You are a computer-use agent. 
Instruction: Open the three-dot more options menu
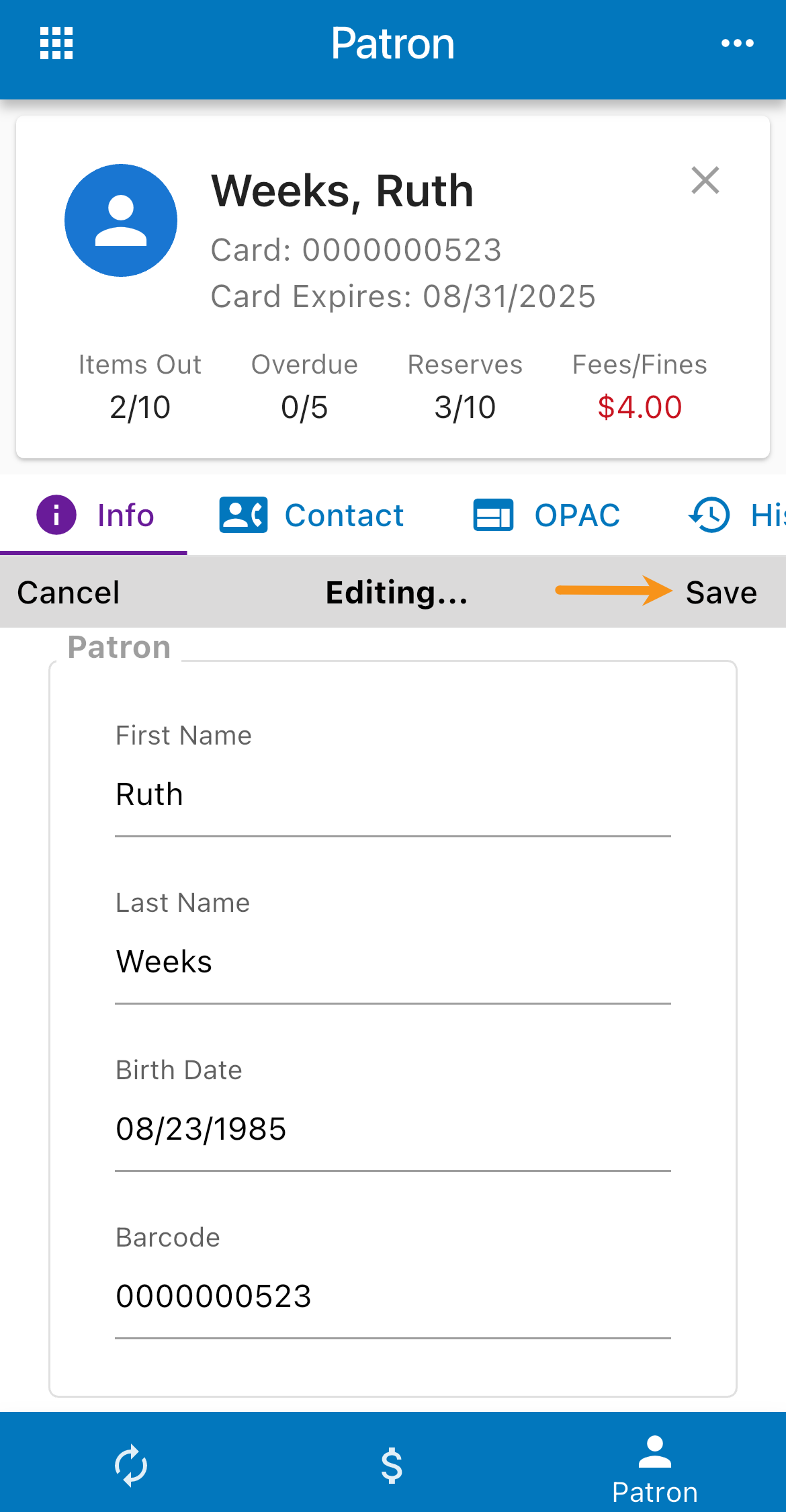pos(737,44)
